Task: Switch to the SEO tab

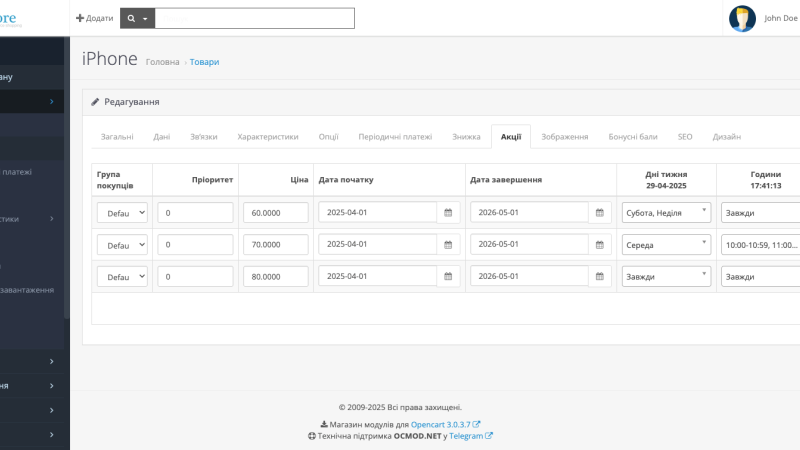Action: pyautogui.click(x=685, y=137)
